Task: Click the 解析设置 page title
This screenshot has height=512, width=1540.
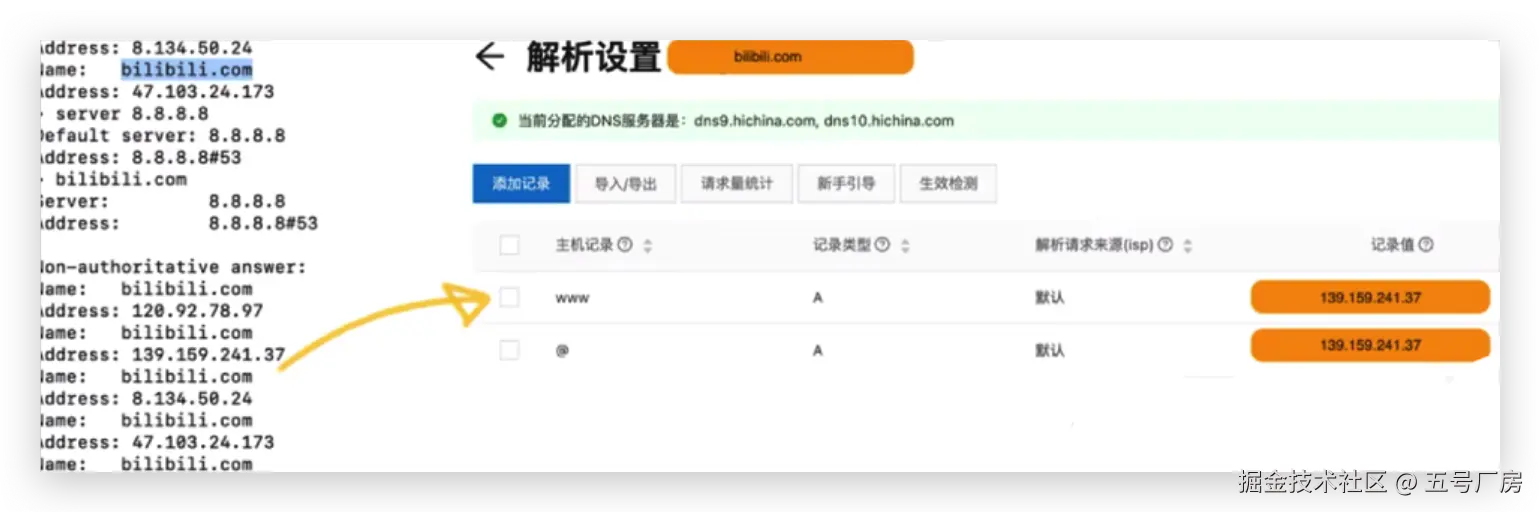Action: tap(594, 57)
